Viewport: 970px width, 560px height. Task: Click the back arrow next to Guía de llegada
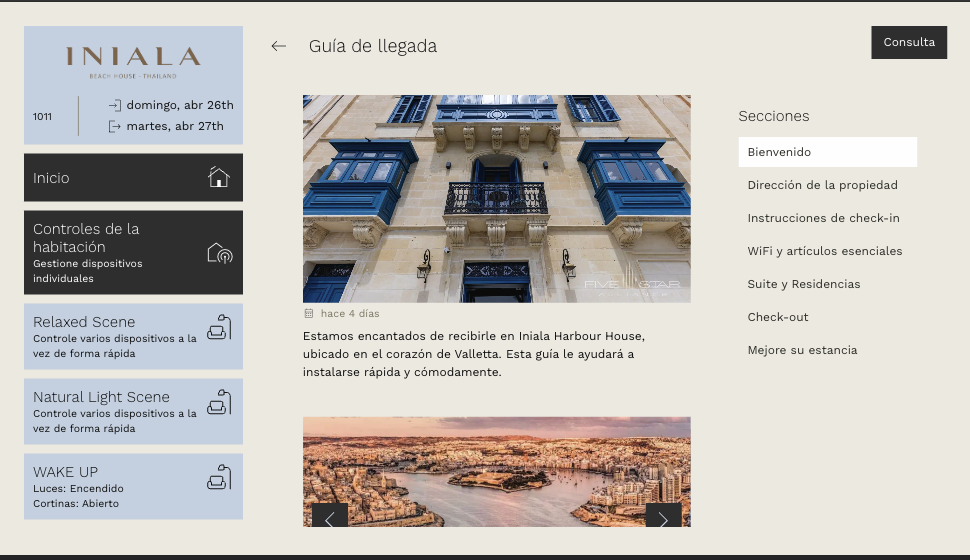pyautogui.click(x=278, y=46)
